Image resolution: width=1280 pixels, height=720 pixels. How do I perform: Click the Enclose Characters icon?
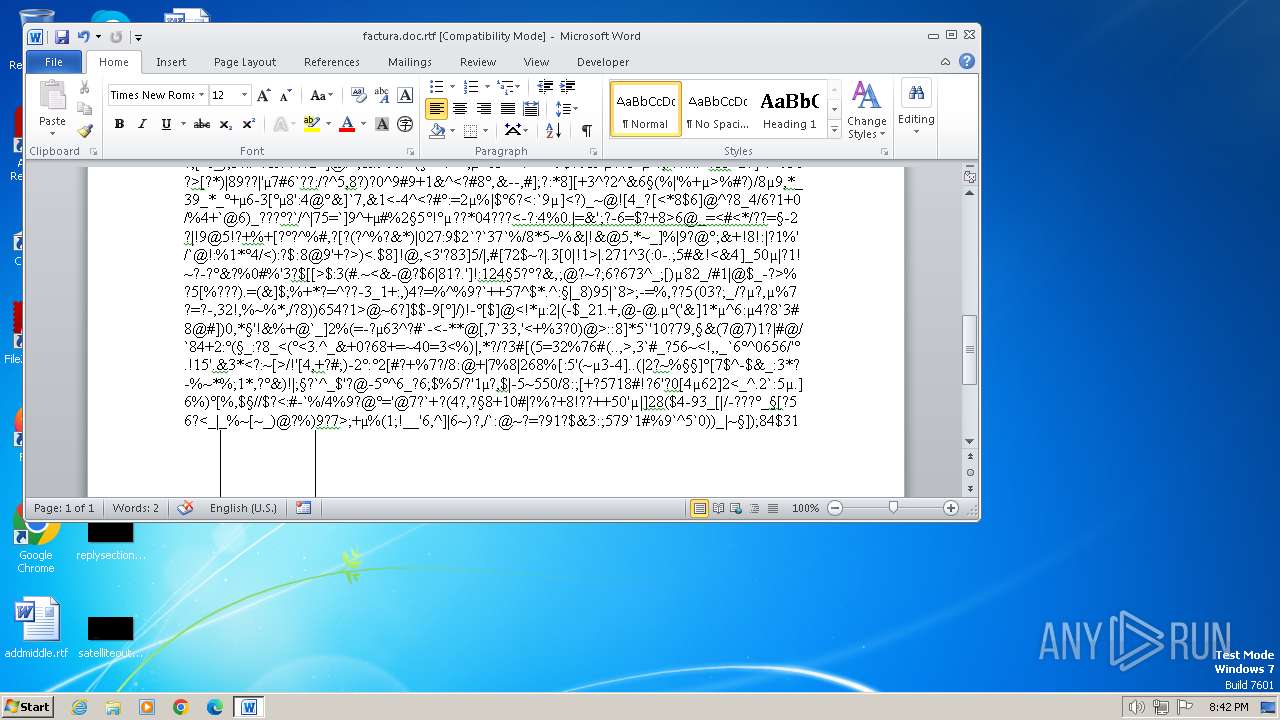(405, 124)
